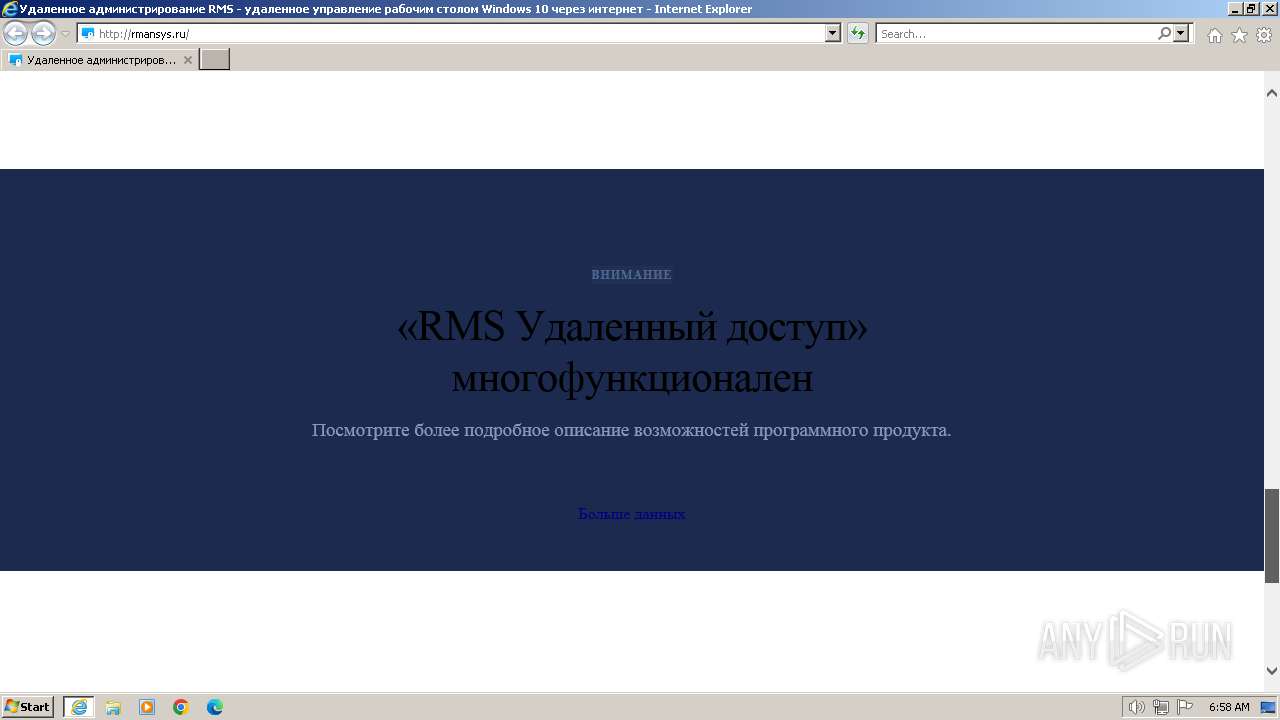Select the 'Удаленное администриров...' tab
Image resolution: width=1280 pixels, height=720 pixels.
pyautogui.click(x=100, y=60)
